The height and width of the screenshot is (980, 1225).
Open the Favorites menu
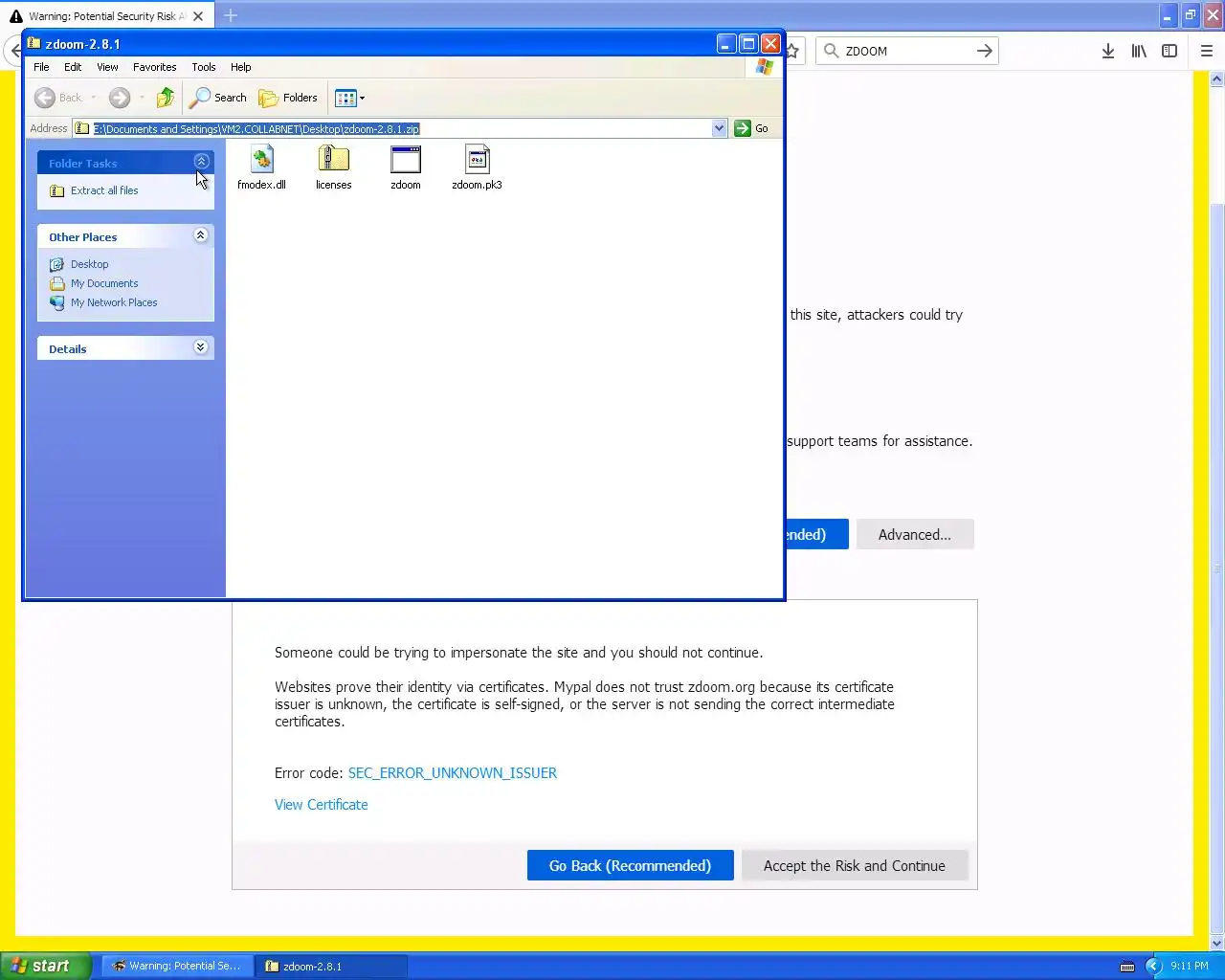tap(154, 67)
